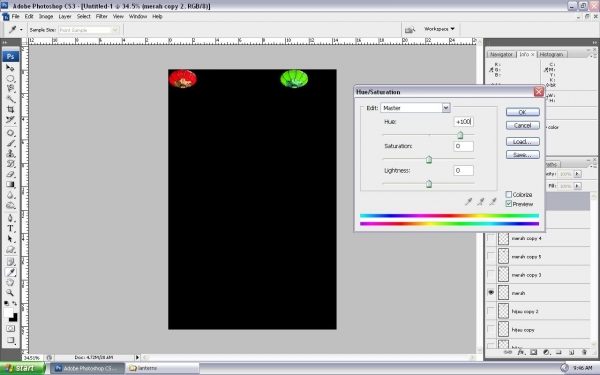
Task: Click the Saturation slider handle
Action: [429, 160]
